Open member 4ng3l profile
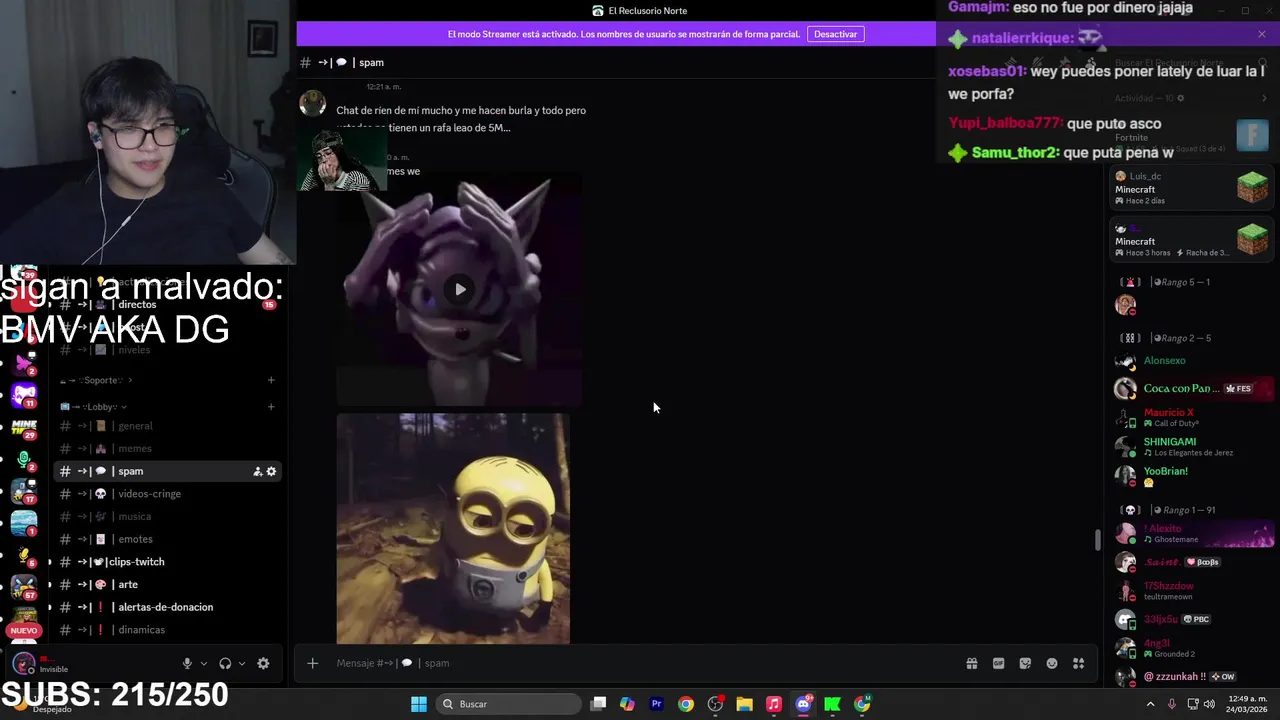 [1190, 648]
